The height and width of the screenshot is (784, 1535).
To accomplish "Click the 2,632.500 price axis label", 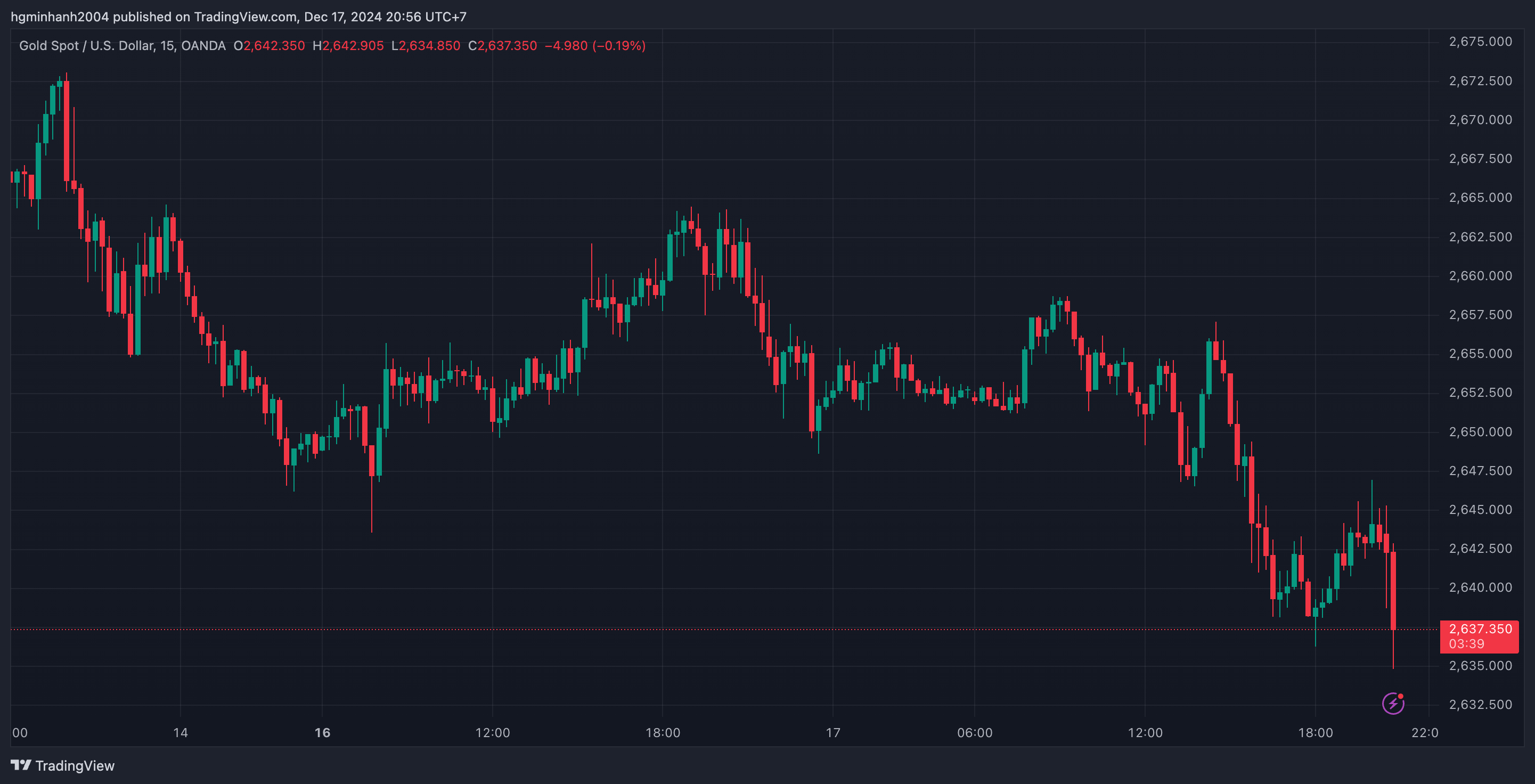I will coord(1480,705).
